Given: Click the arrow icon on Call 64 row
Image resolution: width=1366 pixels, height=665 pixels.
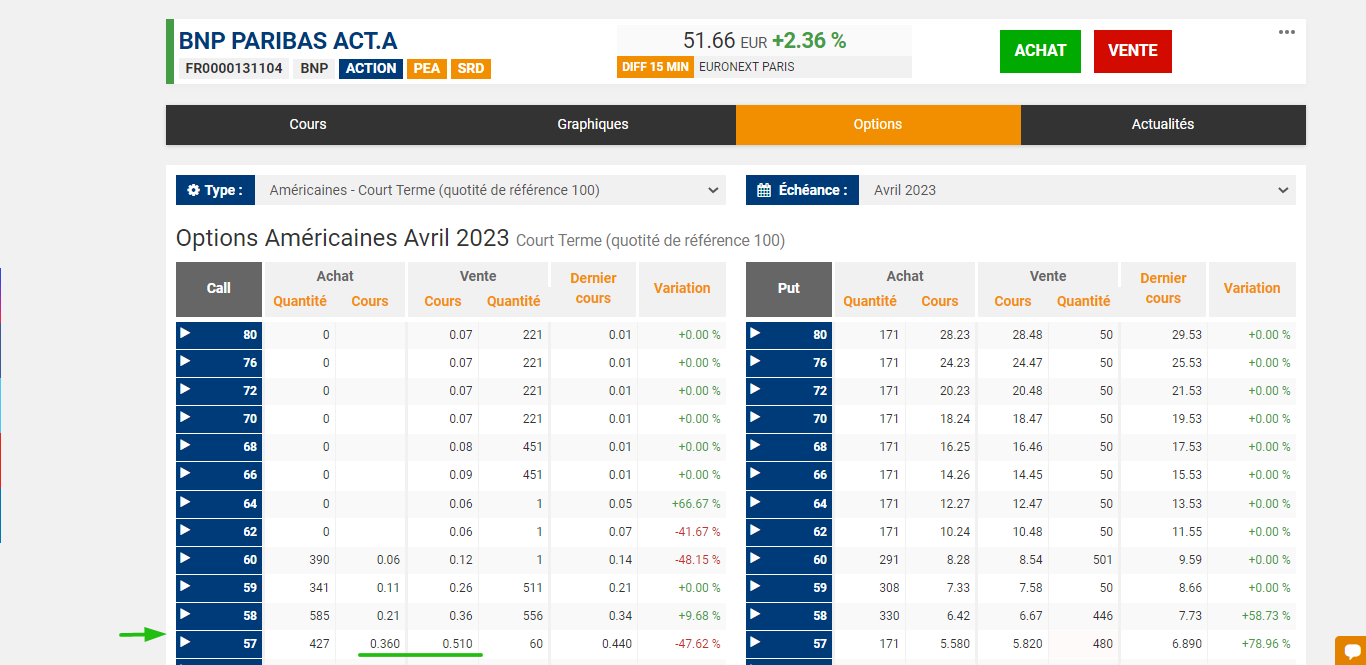Looking at the screenshot, I should [184, 501].
